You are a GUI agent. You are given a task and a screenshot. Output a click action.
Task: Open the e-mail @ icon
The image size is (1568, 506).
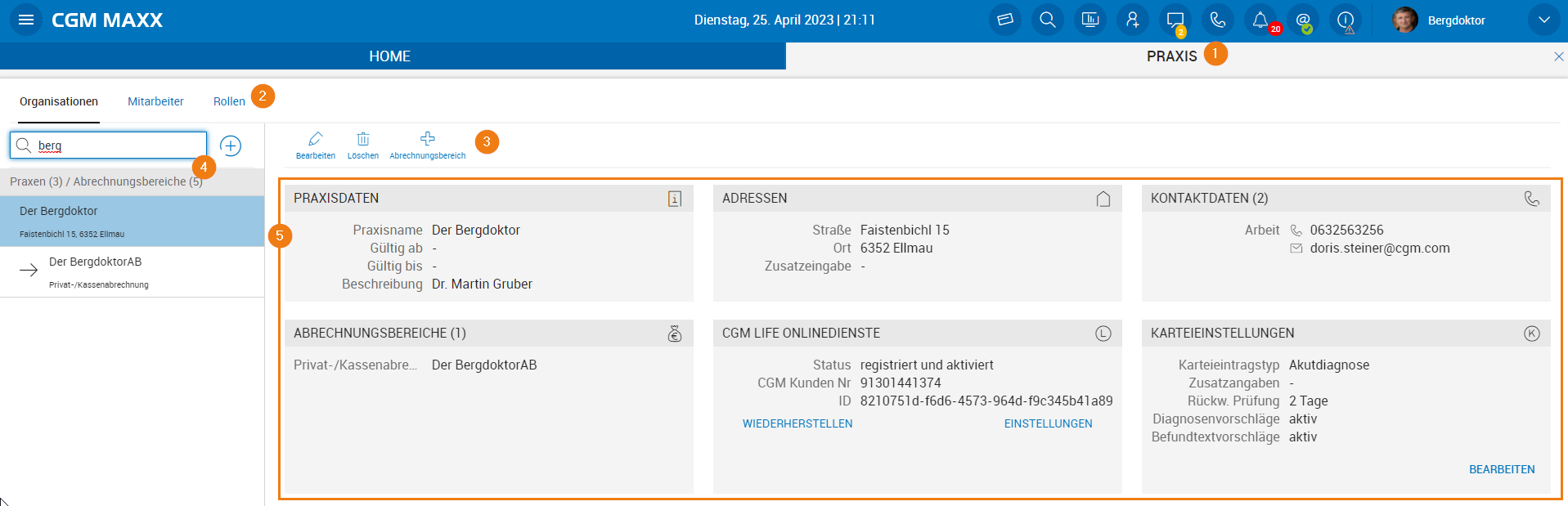tap(1303, 20)
